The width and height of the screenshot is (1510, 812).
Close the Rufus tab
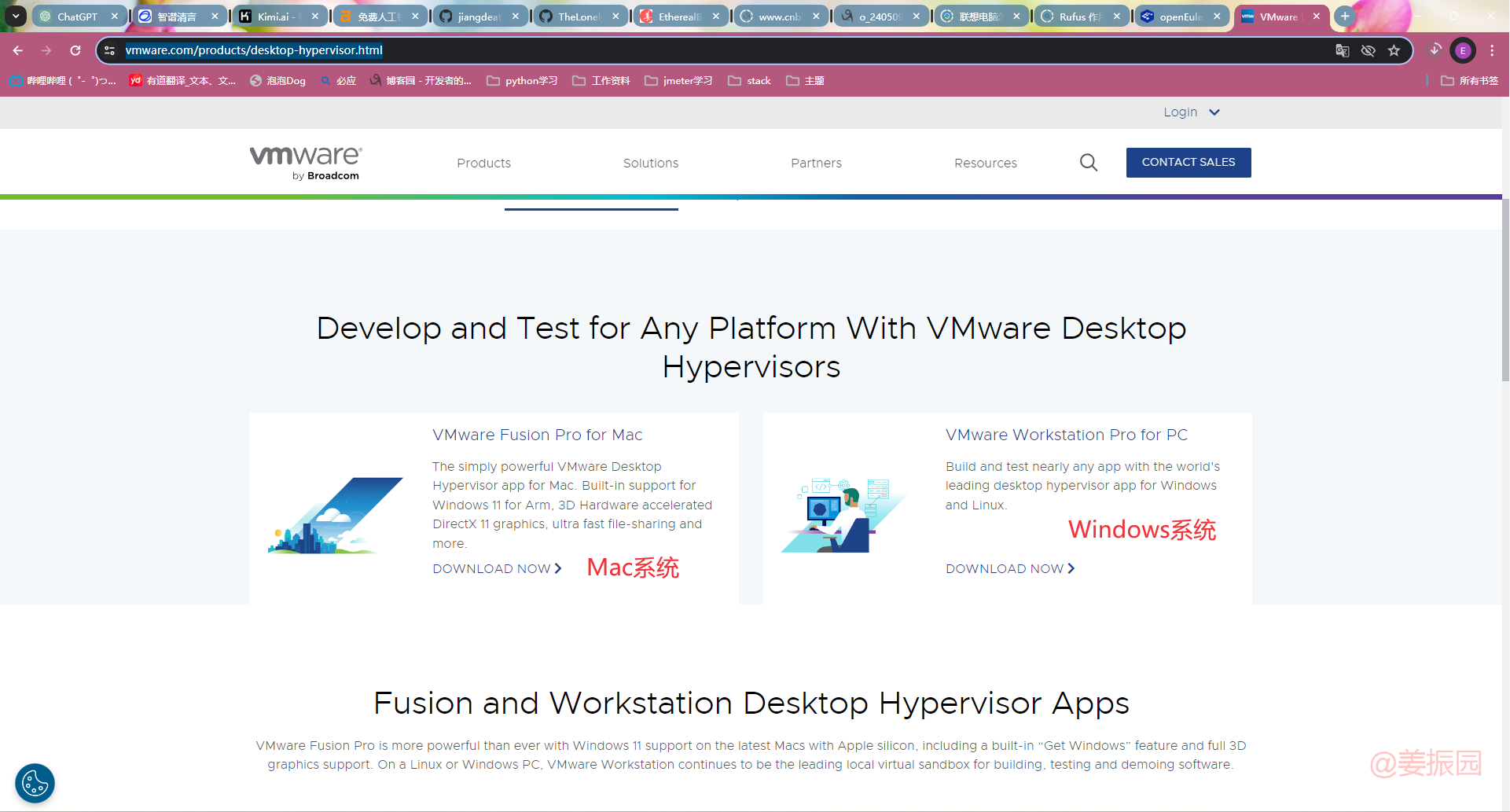tap(1117, 17)
